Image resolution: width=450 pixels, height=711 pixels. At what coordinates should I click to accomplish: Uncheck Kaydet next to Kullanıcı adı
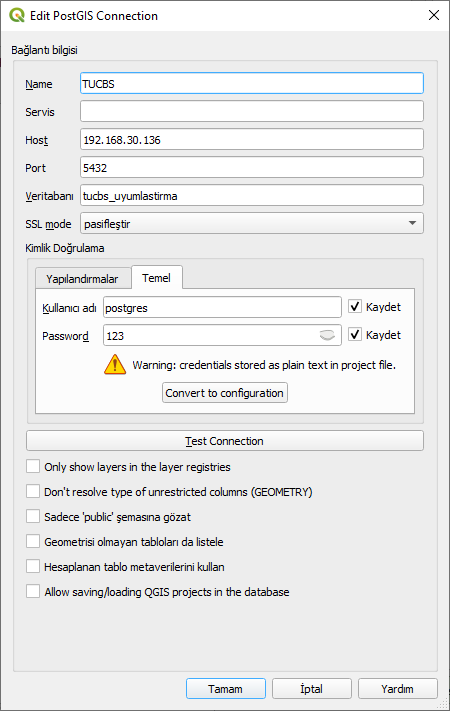pyautogui.click(x=355, y=307)
